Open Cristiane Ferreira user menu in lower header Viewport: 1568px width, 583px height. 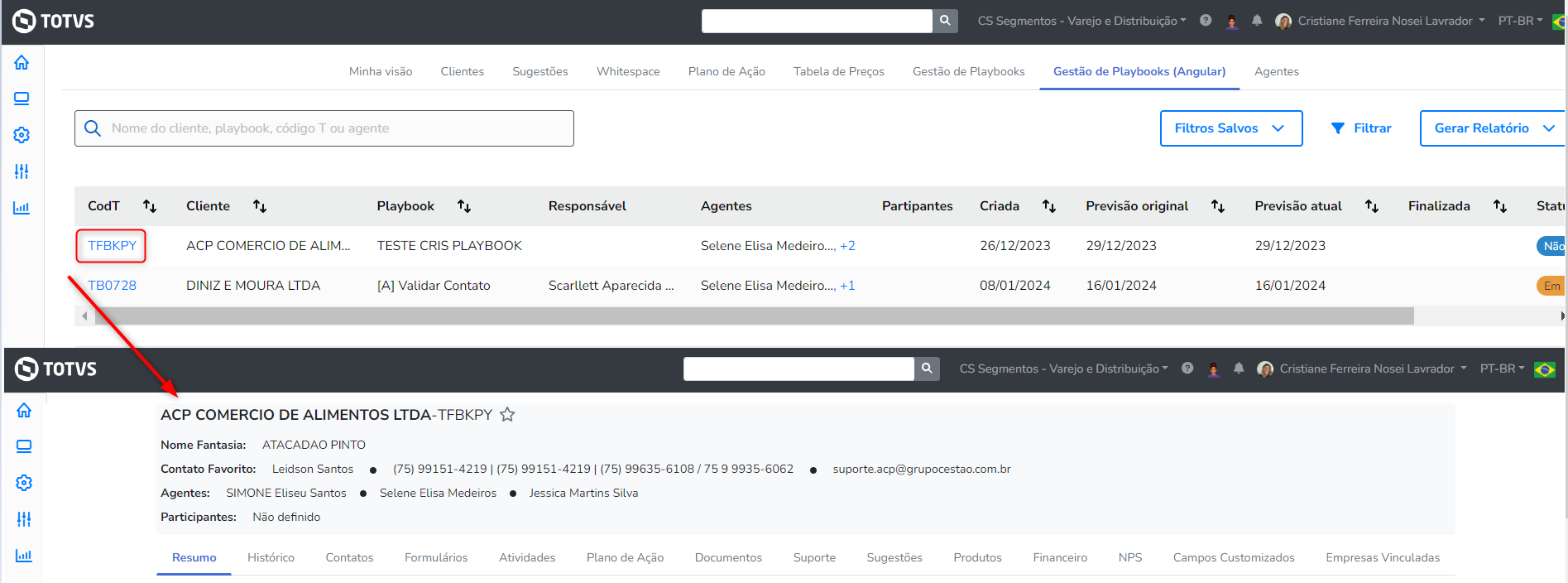[x=1373, y=369]
